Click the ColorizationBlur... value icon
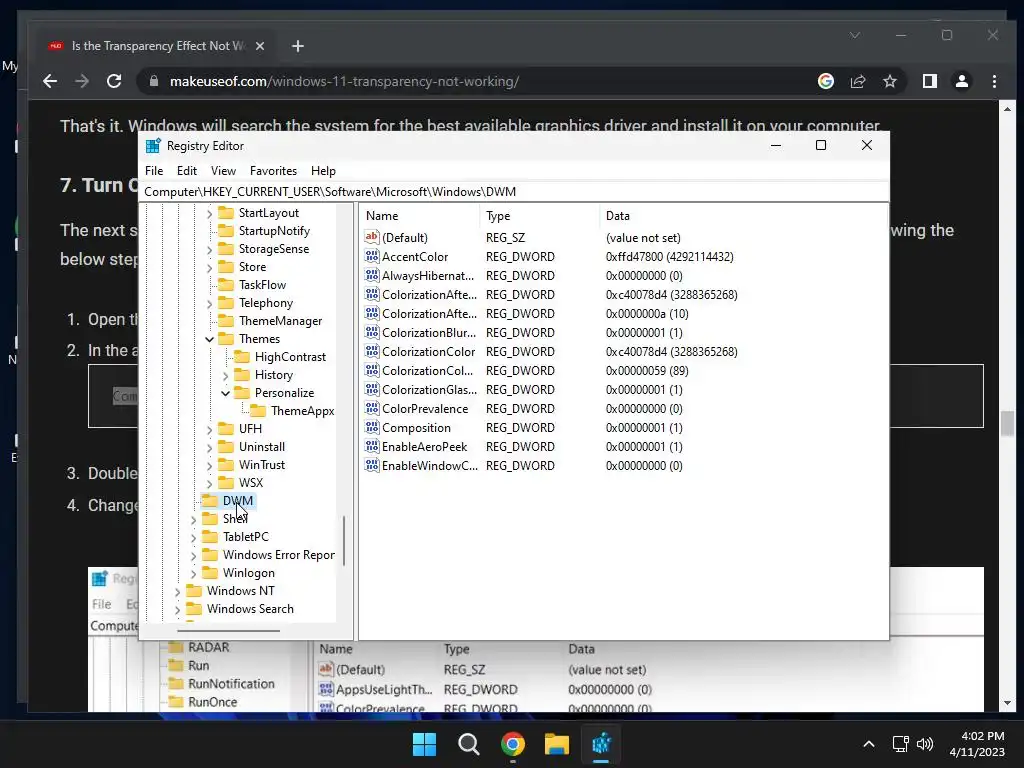Viewport: 1024px width, 768px height. coord(372,332)
